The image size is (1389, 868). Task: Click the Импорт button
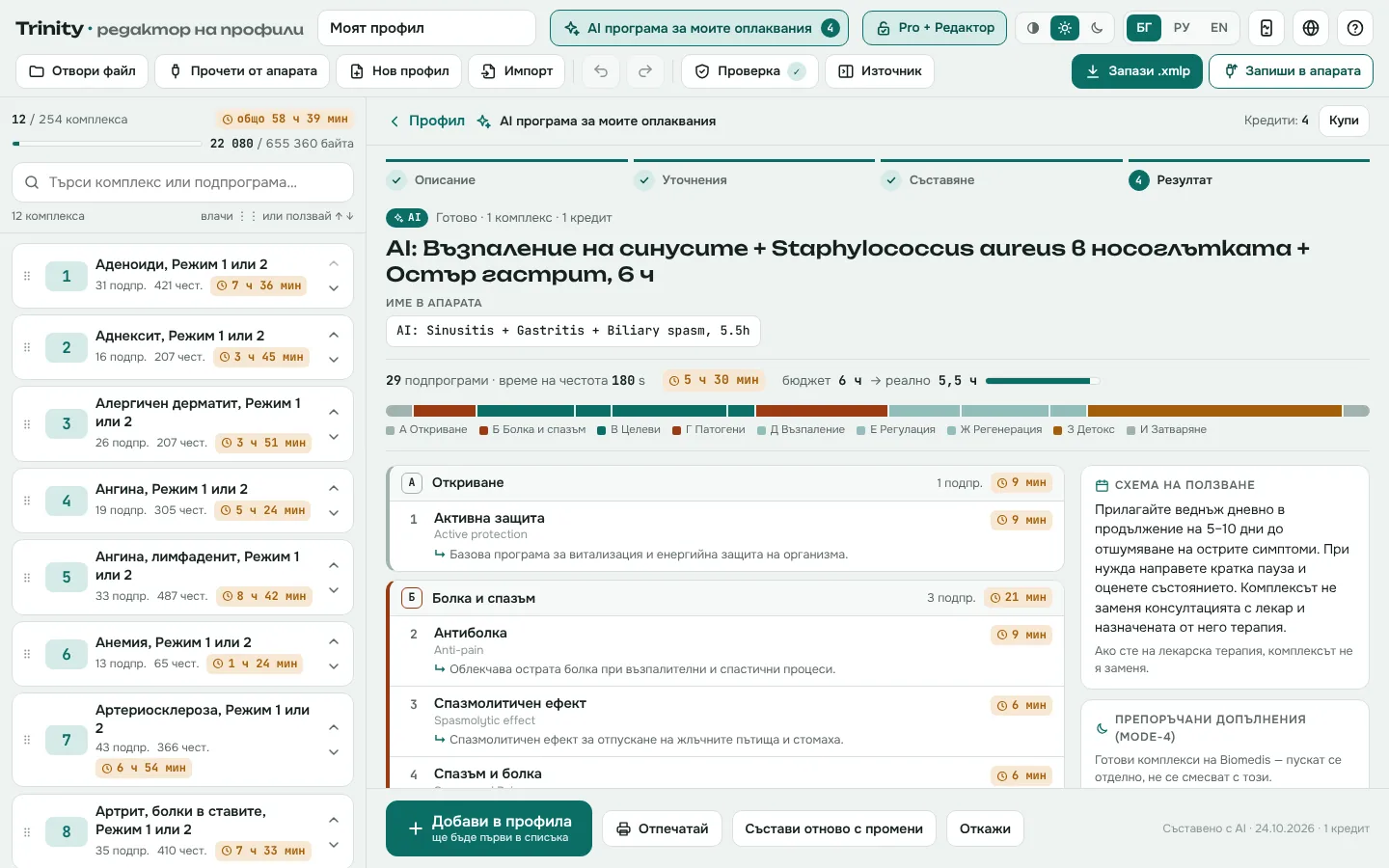[x=517, y=71]
